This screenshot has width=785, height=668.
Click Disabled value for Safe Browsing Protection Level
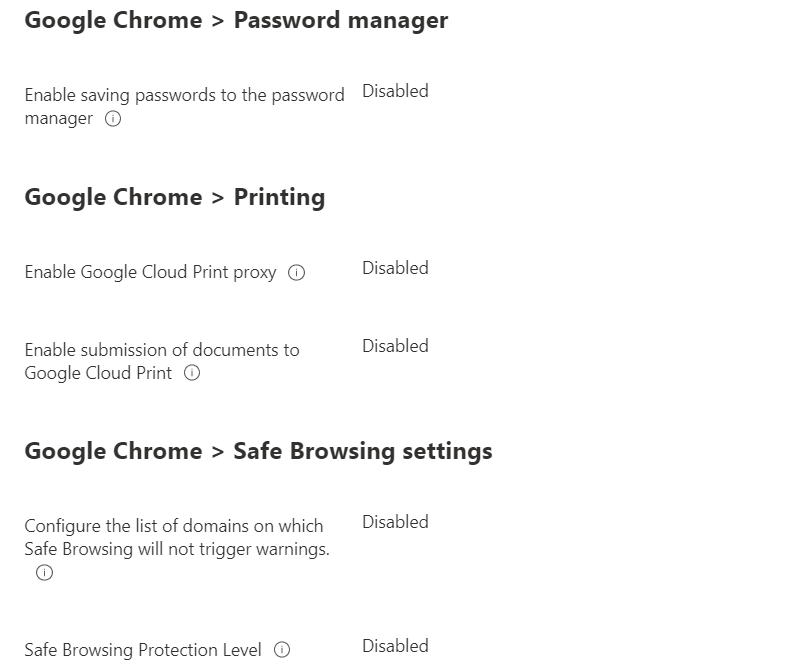pos(396,646)
